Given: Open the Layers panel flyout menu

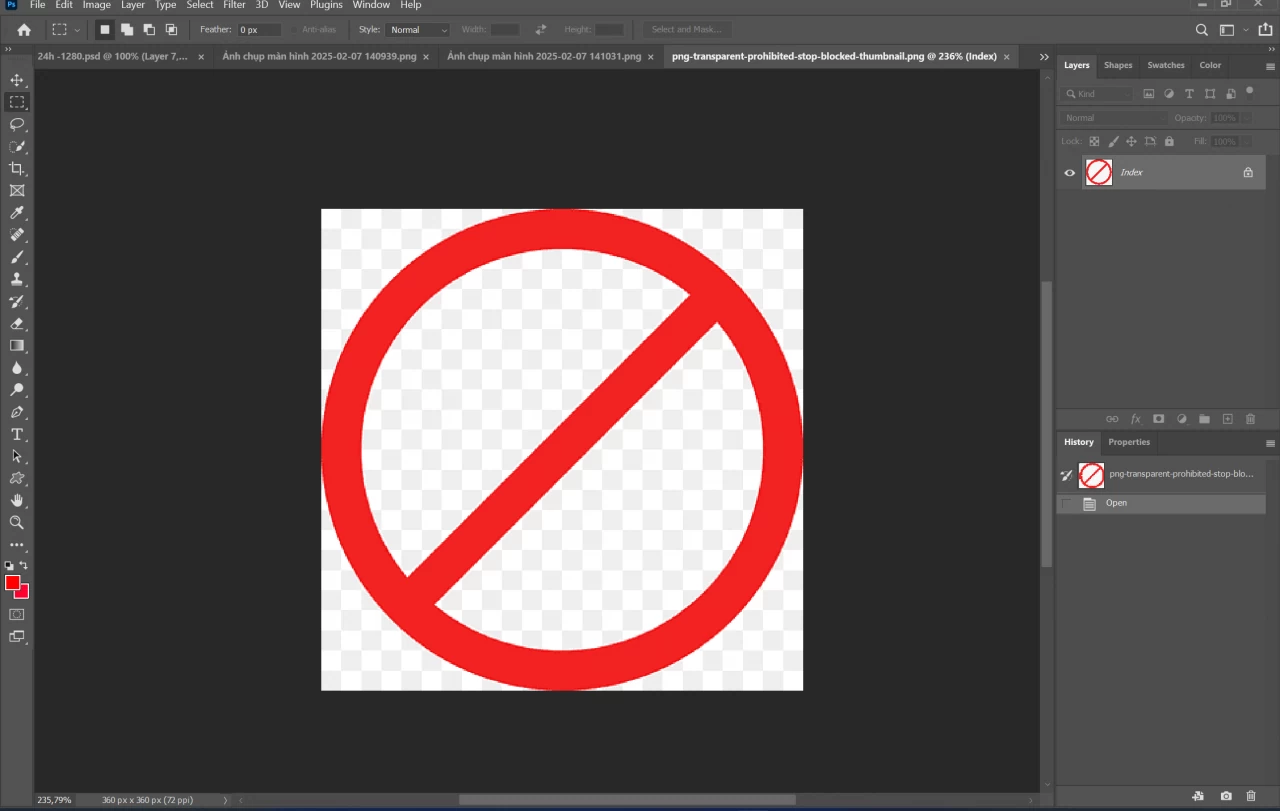Looking at the screenshot, I should click(1270, 67).
